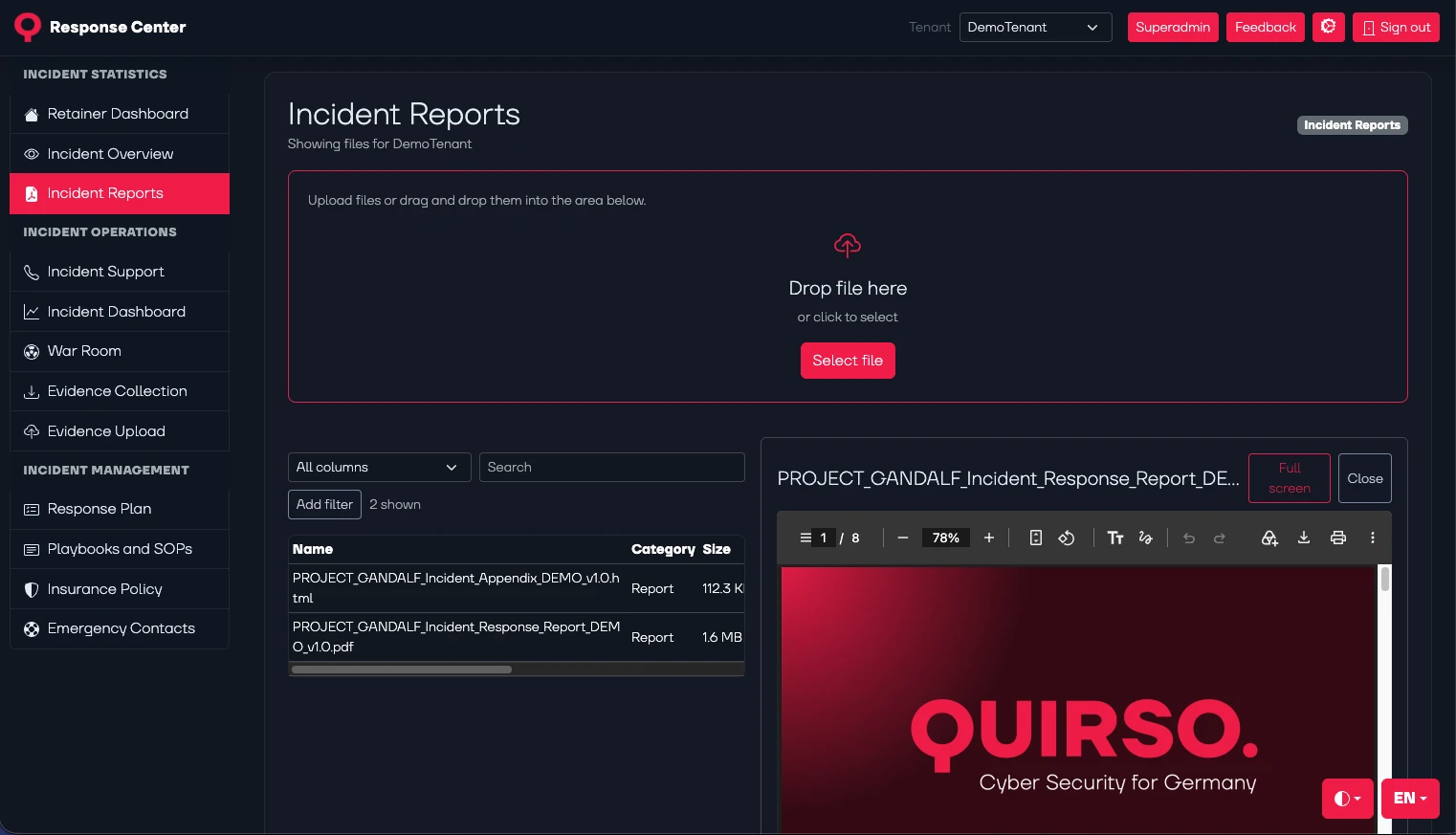Go to Incident Overview in sidebar
Viewport: 1456px width, 835px height.
[x=120, y=154]
